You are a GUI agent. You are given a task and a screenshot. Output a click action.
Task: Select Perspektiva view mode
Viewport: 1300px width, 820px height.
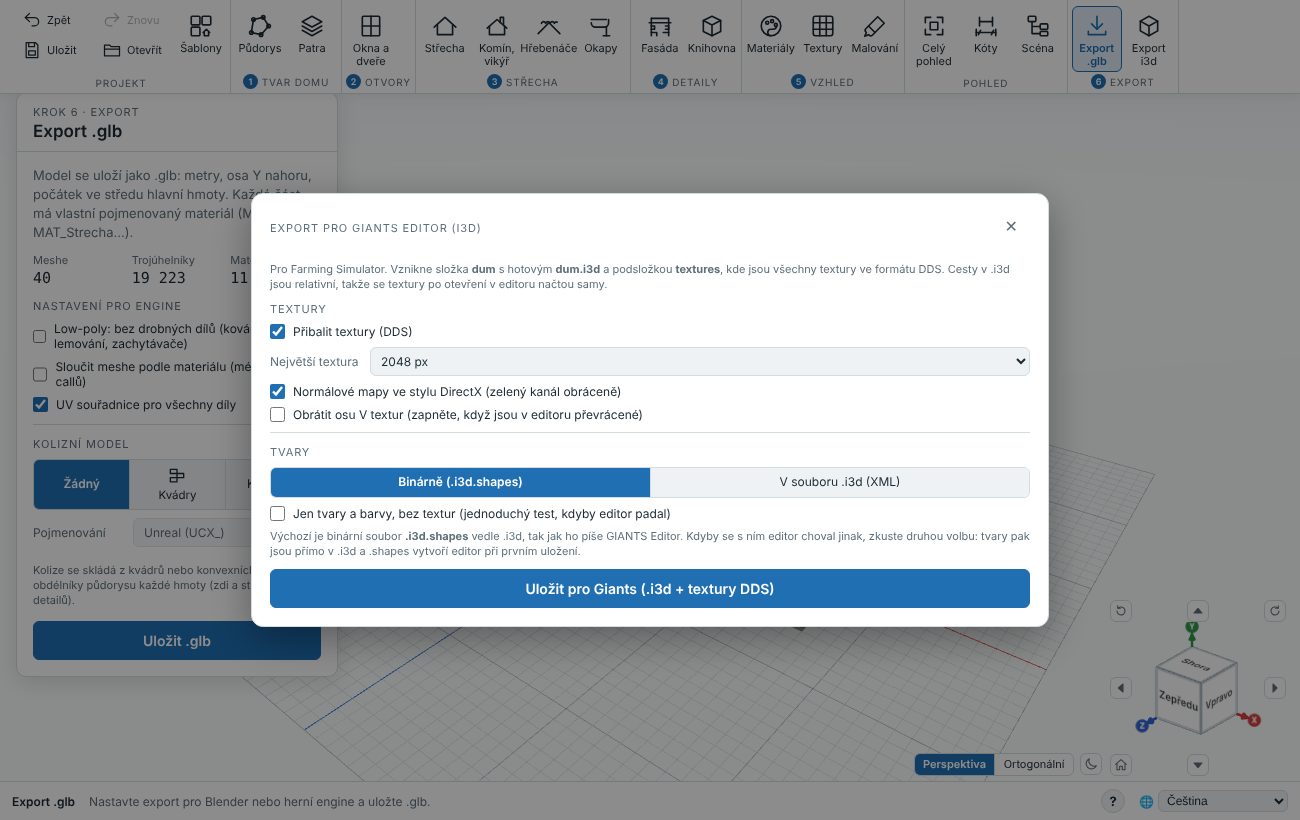[955, 764]
